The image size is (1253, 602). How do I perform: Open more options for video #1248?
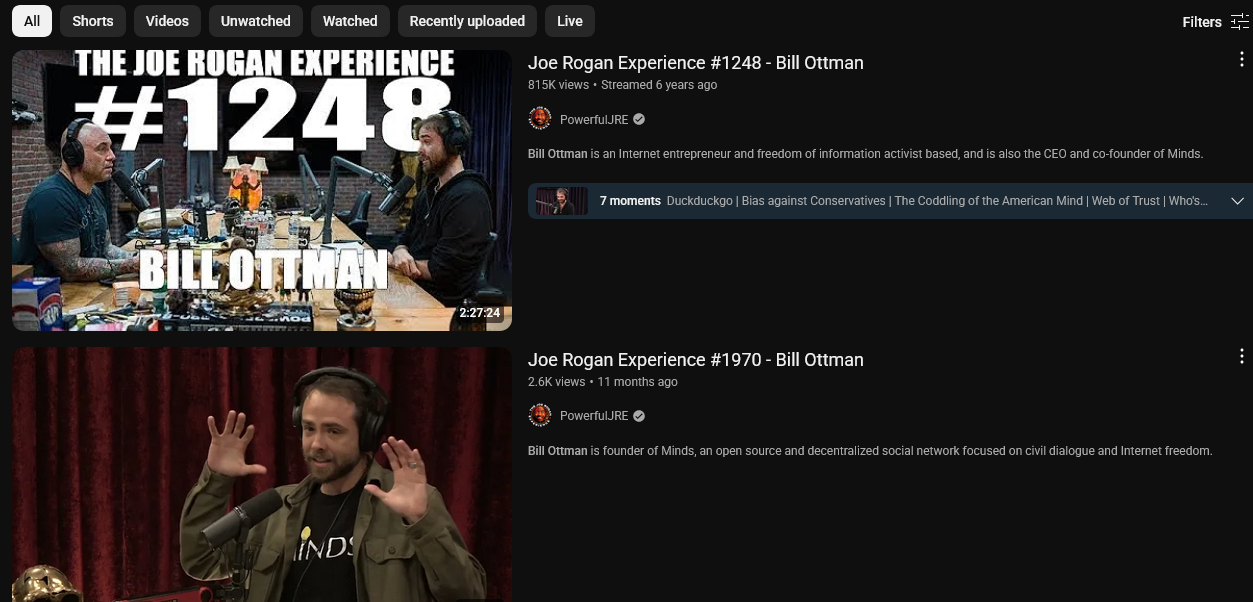tap(1241, 60)
